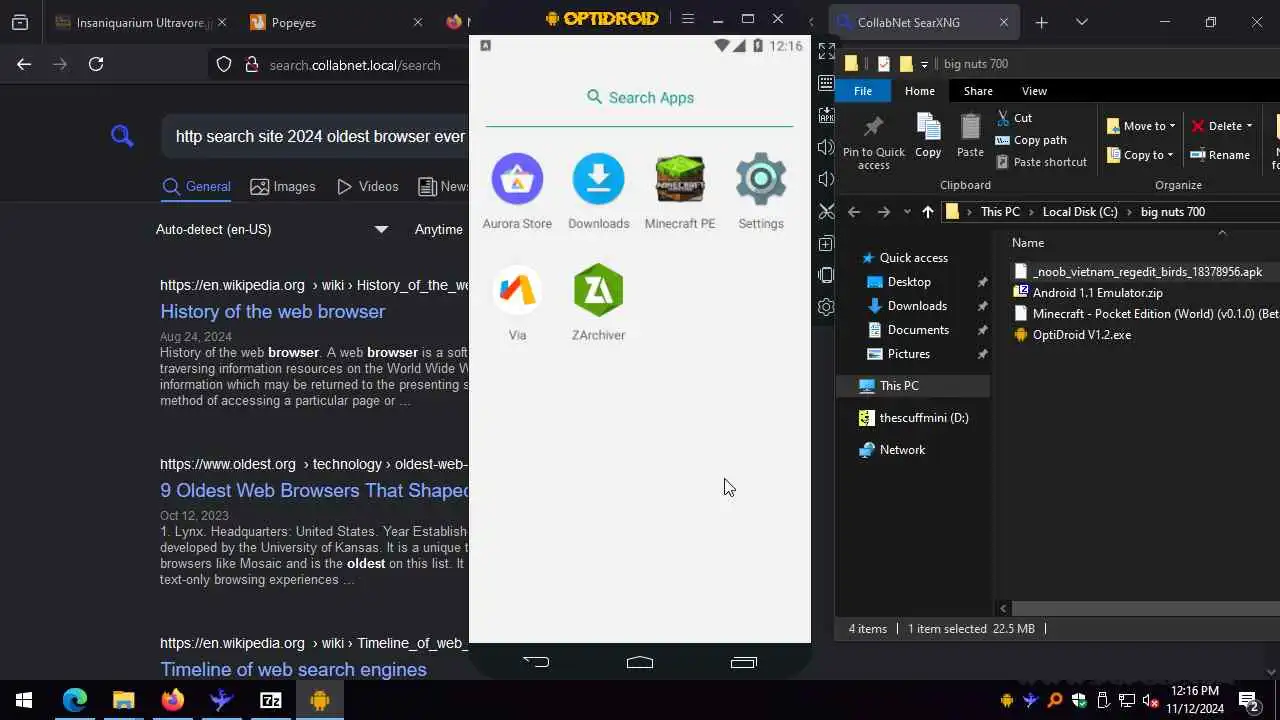Open the Firefox list all tabs chevron
This screenshot has height=720, width=1280.
[x=1081, y=22]
